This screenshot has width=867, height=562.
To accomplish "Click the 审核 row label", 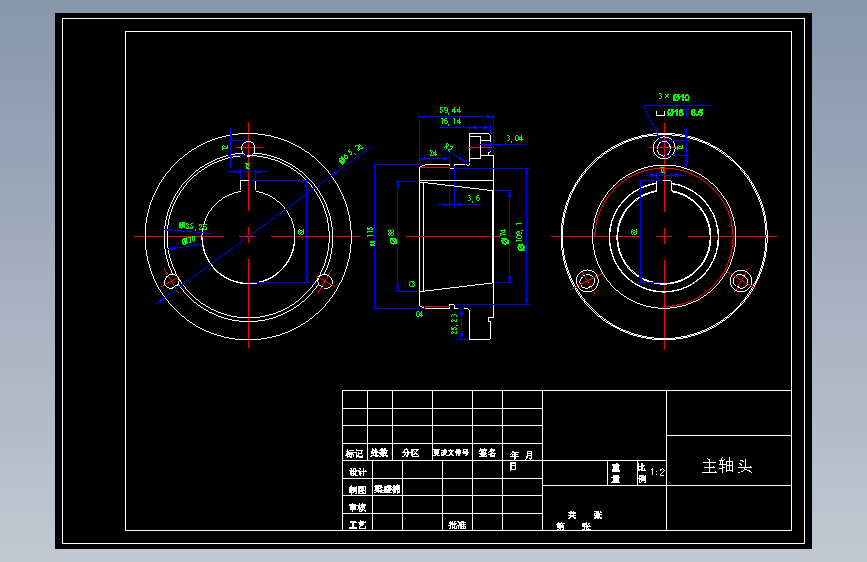I will [x=358, y=507].
